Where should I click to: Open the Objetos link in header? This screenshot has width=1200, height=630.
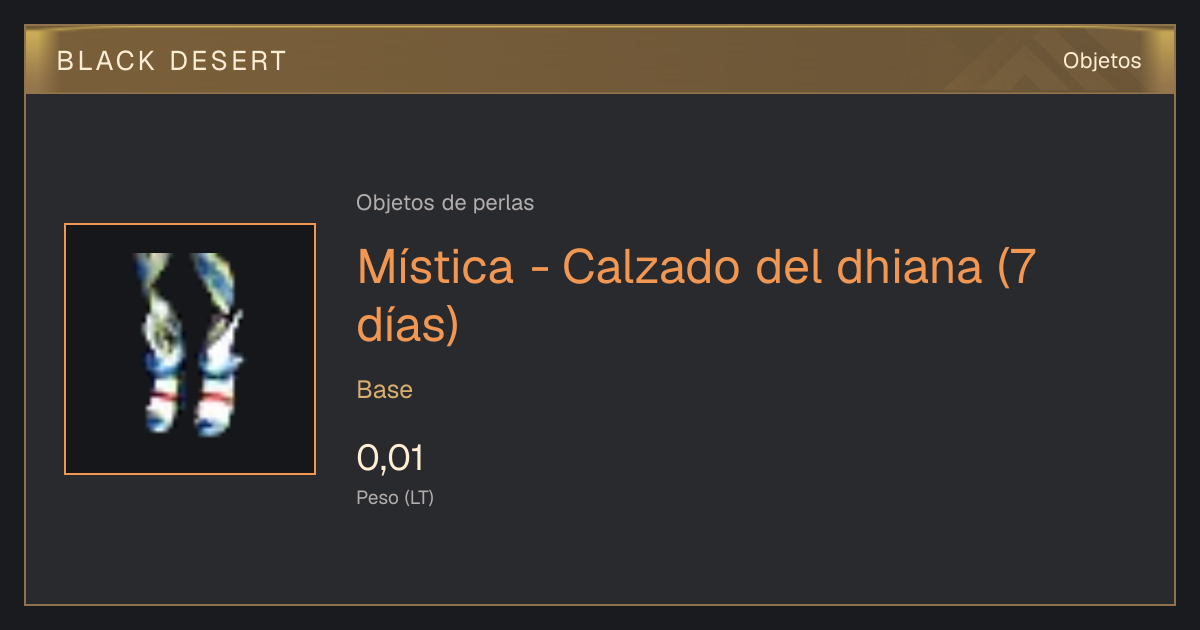pyautogui.click(x=1102, y=61)
